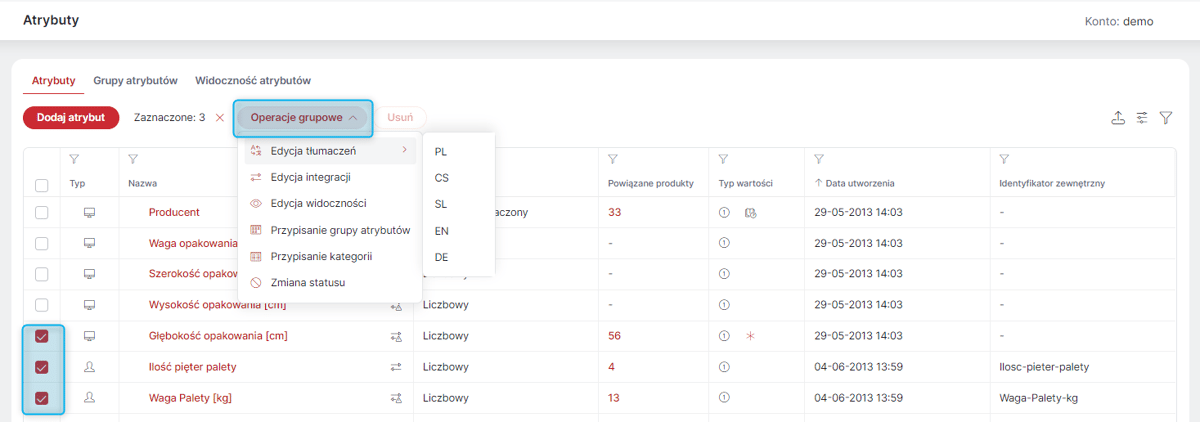1200x422 pixels.
Task: Switch to Grupy atrybutów tab
Action: point(136,80)
